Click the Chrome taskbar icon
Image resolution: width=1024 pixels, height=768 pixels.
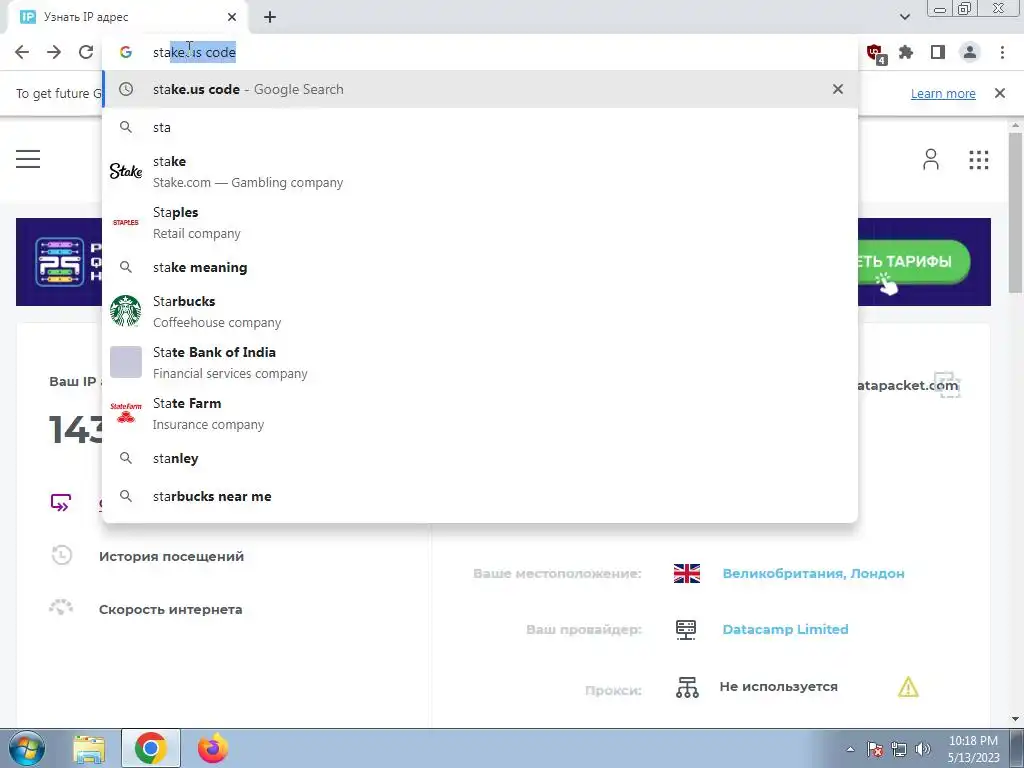[x=151, y=748]
